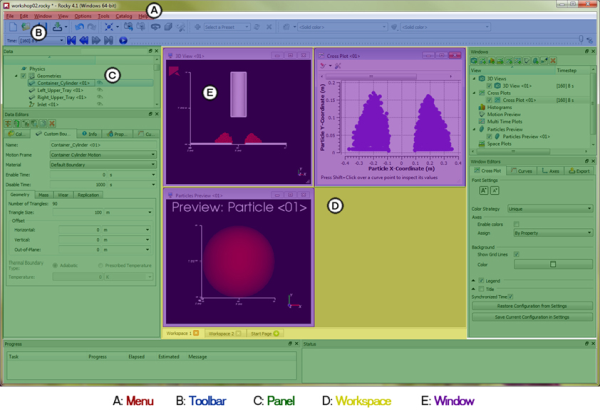Viewport: 600px width, 415px height.
Task: Open the Tools menu
Action: point(105,18)
